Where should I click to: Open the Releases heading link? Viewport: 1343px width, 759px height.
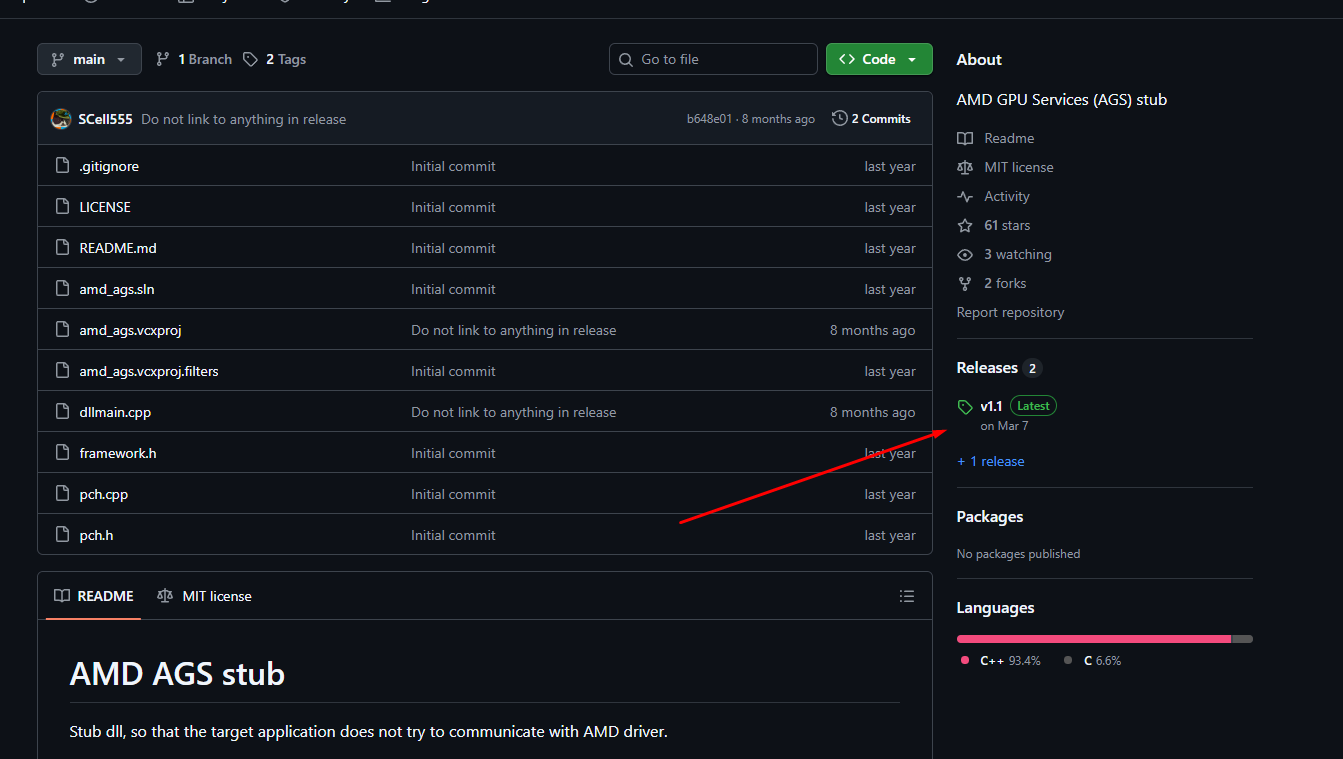[x=999, y=368]
